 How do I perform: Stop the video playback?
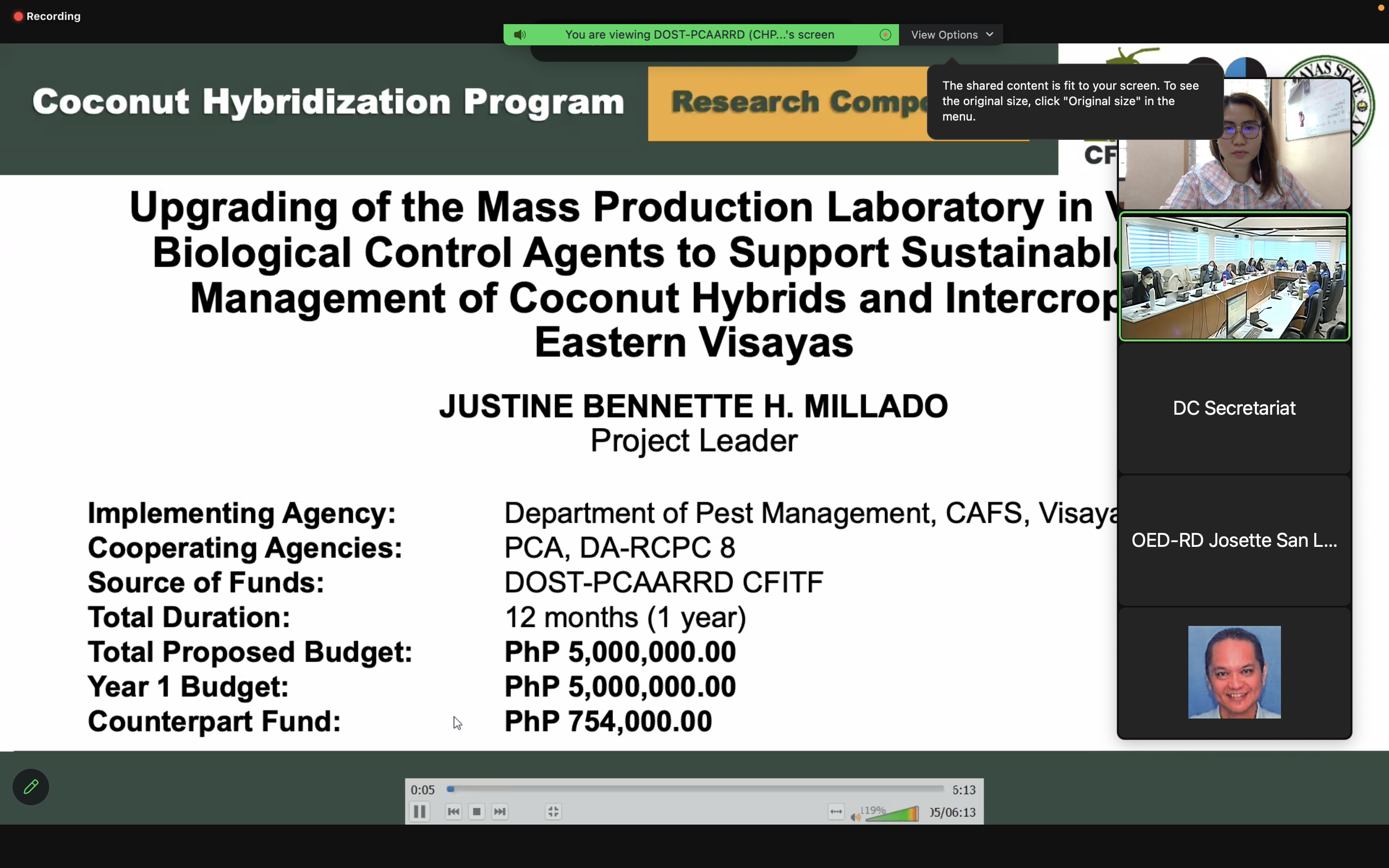[477, 811]
